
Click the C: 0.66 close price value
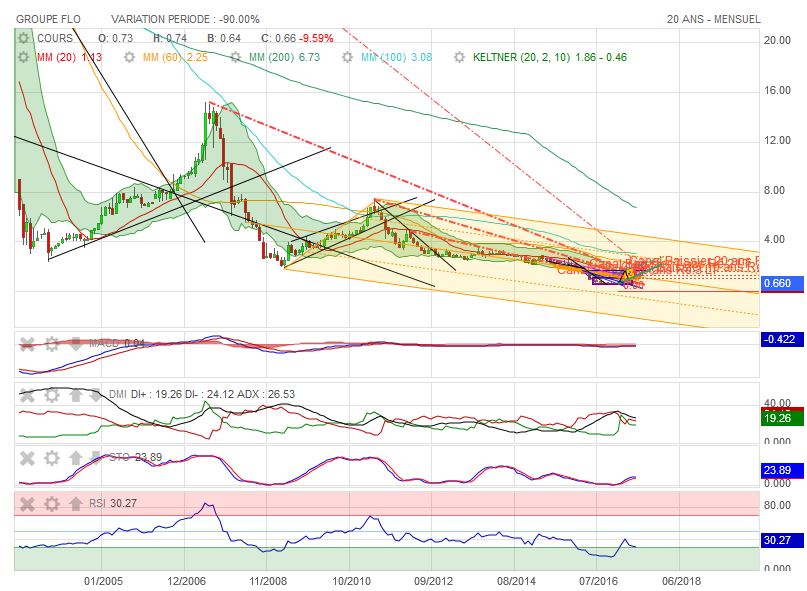278,38
